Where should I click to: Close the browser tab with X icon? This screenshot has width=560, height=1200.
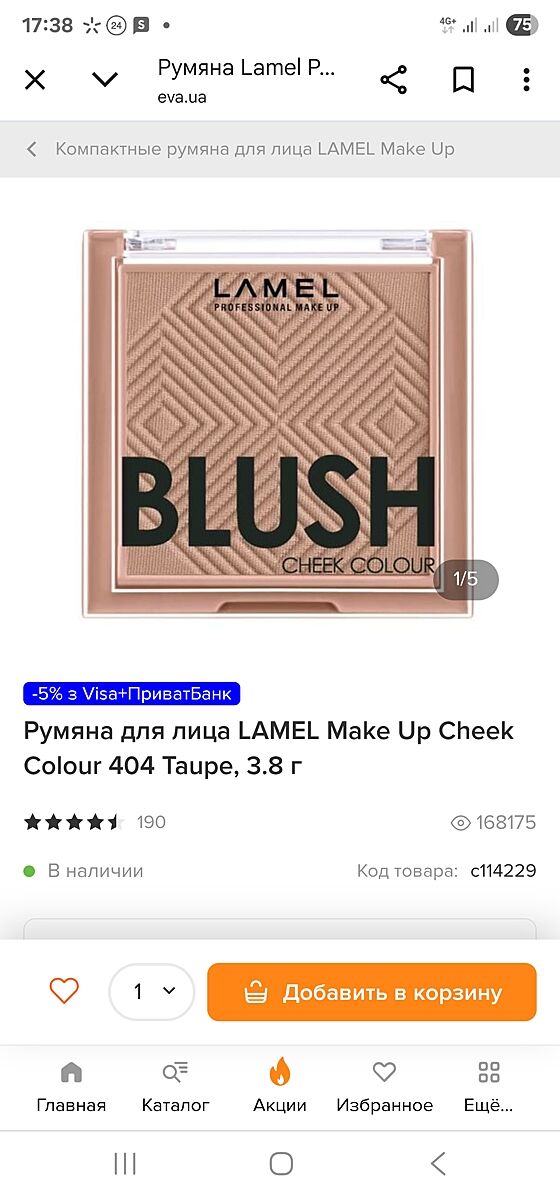[x=35, y=80]
